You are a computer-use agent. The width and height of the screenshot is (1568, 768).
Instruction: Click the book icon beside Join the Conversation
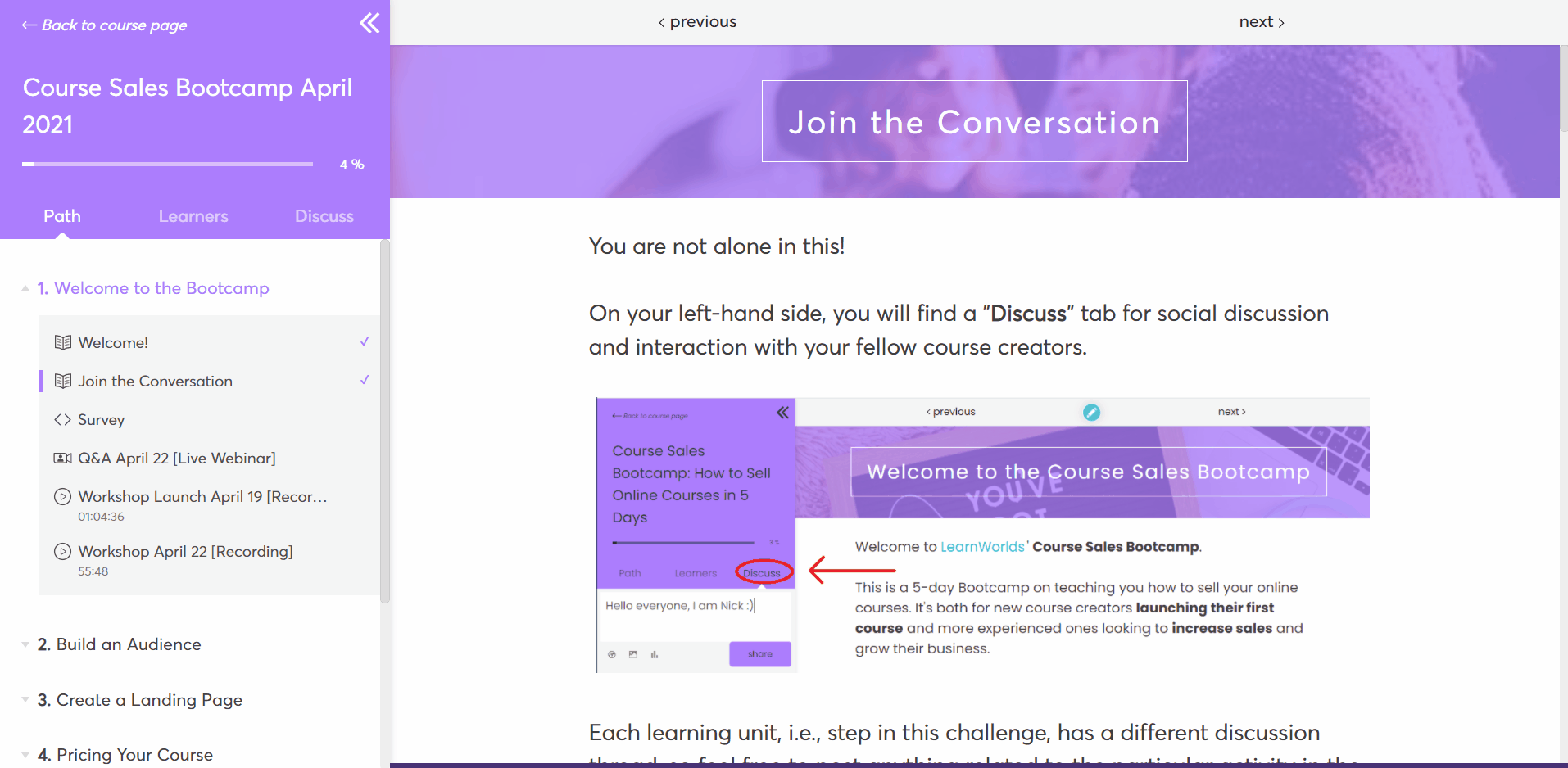click(x=62, y=381)
